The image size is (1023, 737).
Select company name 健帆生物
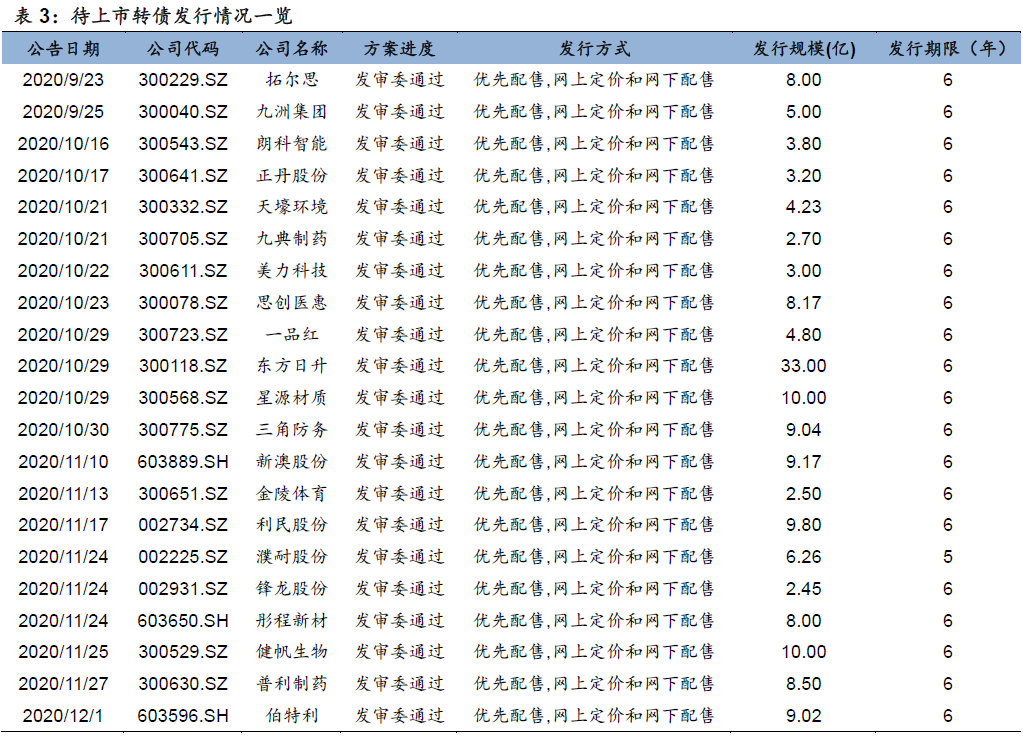[x=292, y=652]
